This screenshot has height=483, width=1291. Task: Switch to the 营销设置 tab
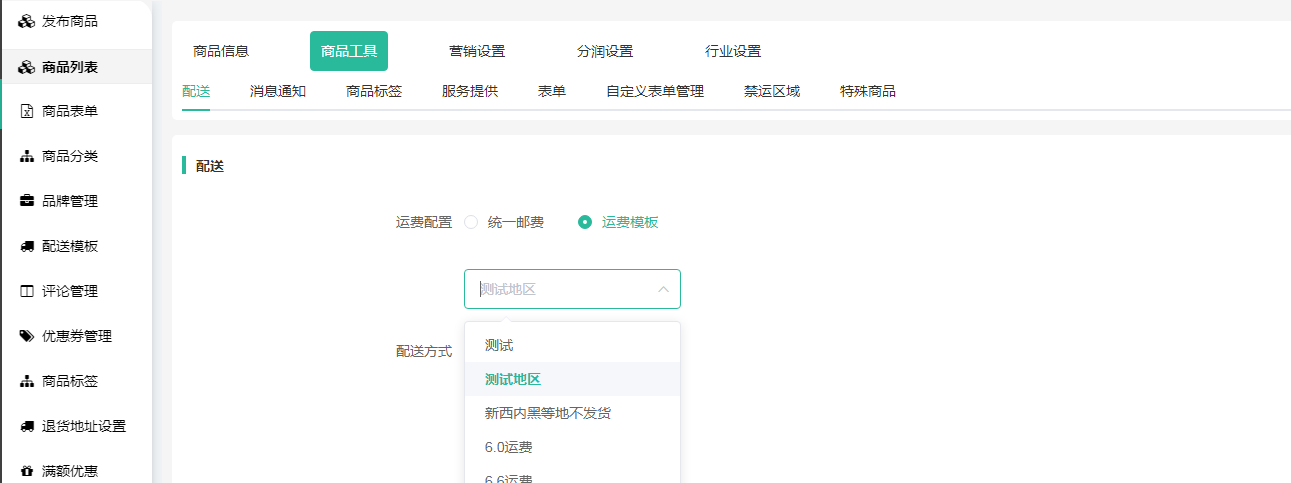[x=477, y=51]
